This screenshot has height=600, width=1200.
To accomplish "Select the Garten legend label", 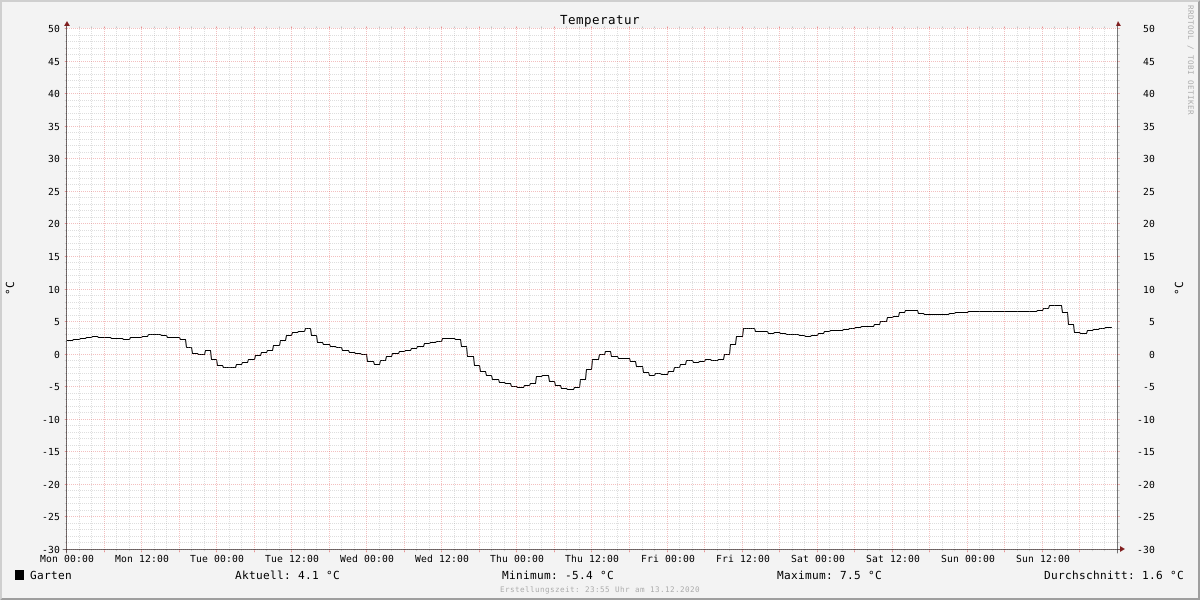I will point(51,575).
